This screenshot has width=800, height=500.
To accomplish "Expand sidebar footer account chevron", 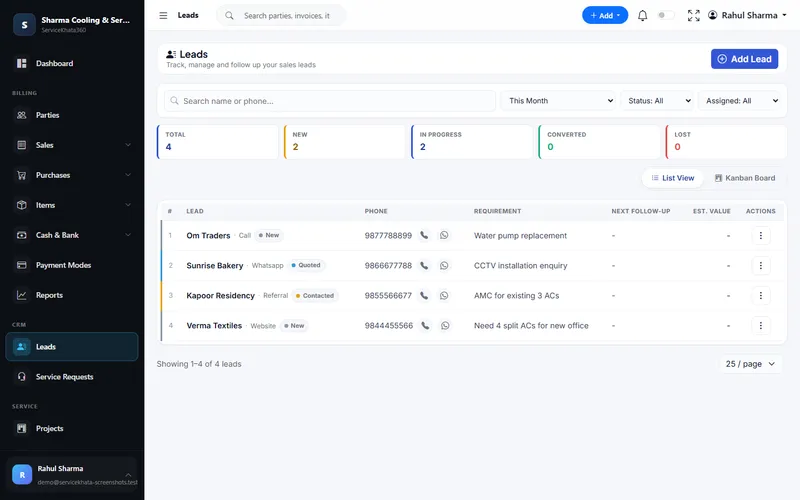I will tap(129, 474).
